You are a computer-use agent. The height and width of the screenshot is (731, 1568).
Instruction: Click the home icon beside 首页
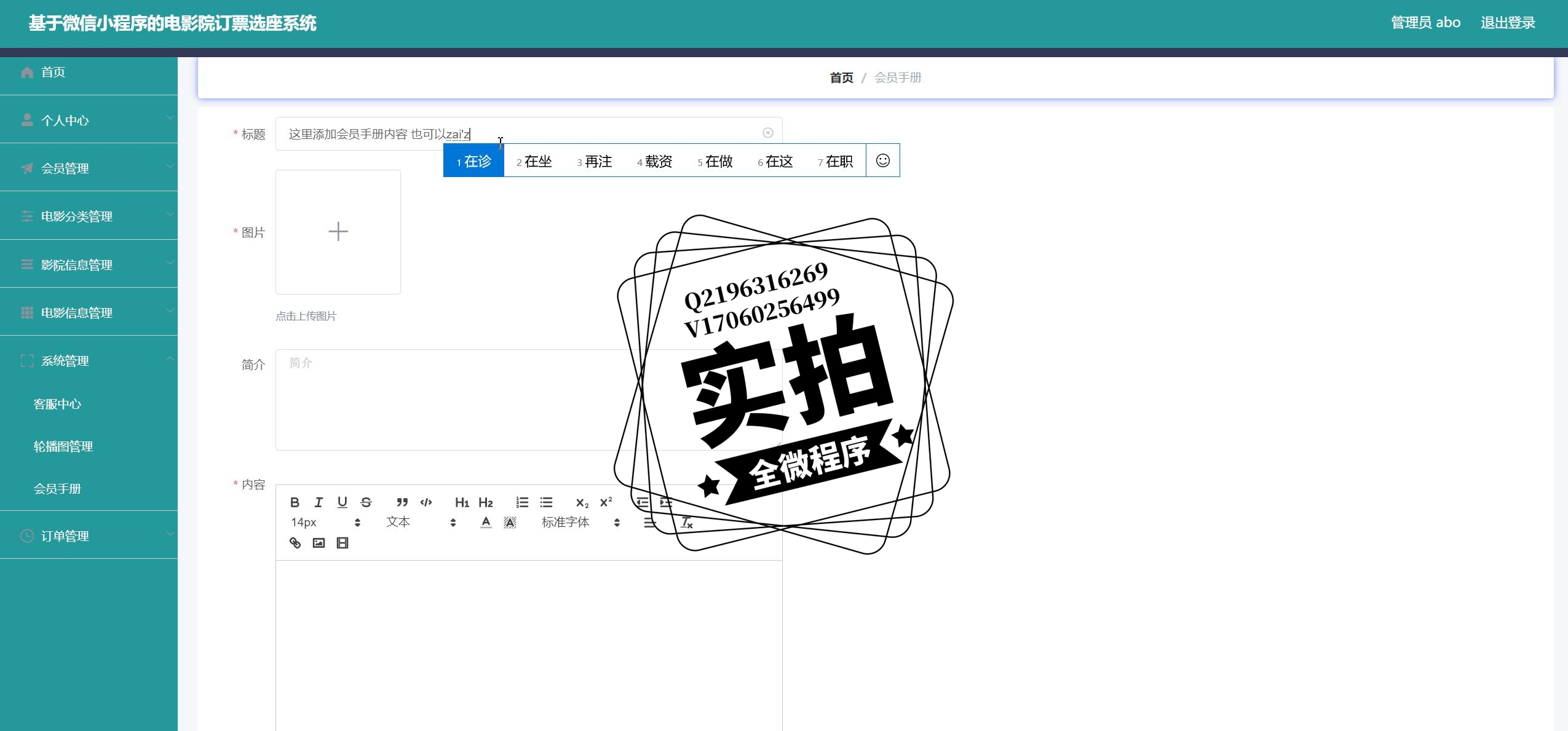[x=27, y=73]
